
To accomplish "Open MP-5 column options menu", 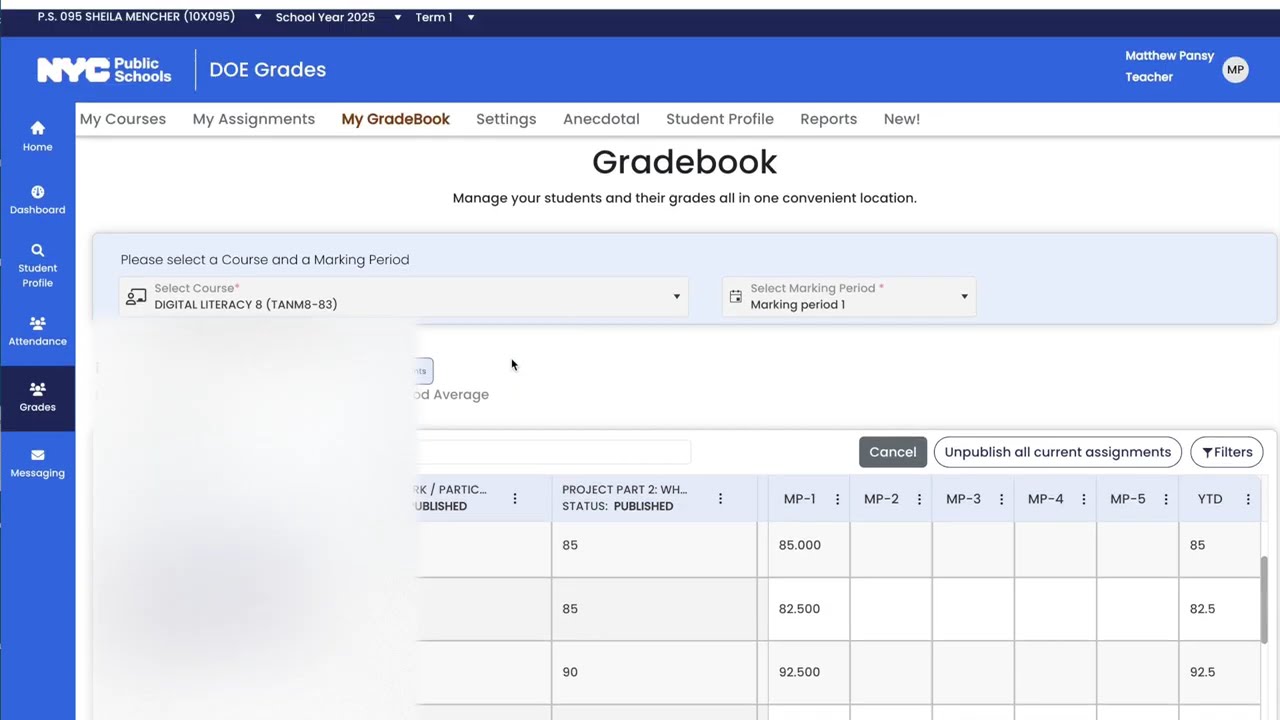I will point(1165,499).
